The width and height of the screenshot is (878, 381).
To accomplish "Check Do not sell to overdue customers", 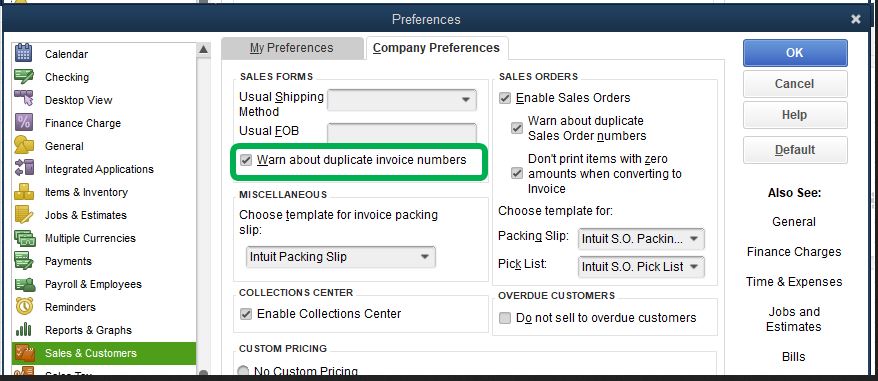I will [505, 318].
